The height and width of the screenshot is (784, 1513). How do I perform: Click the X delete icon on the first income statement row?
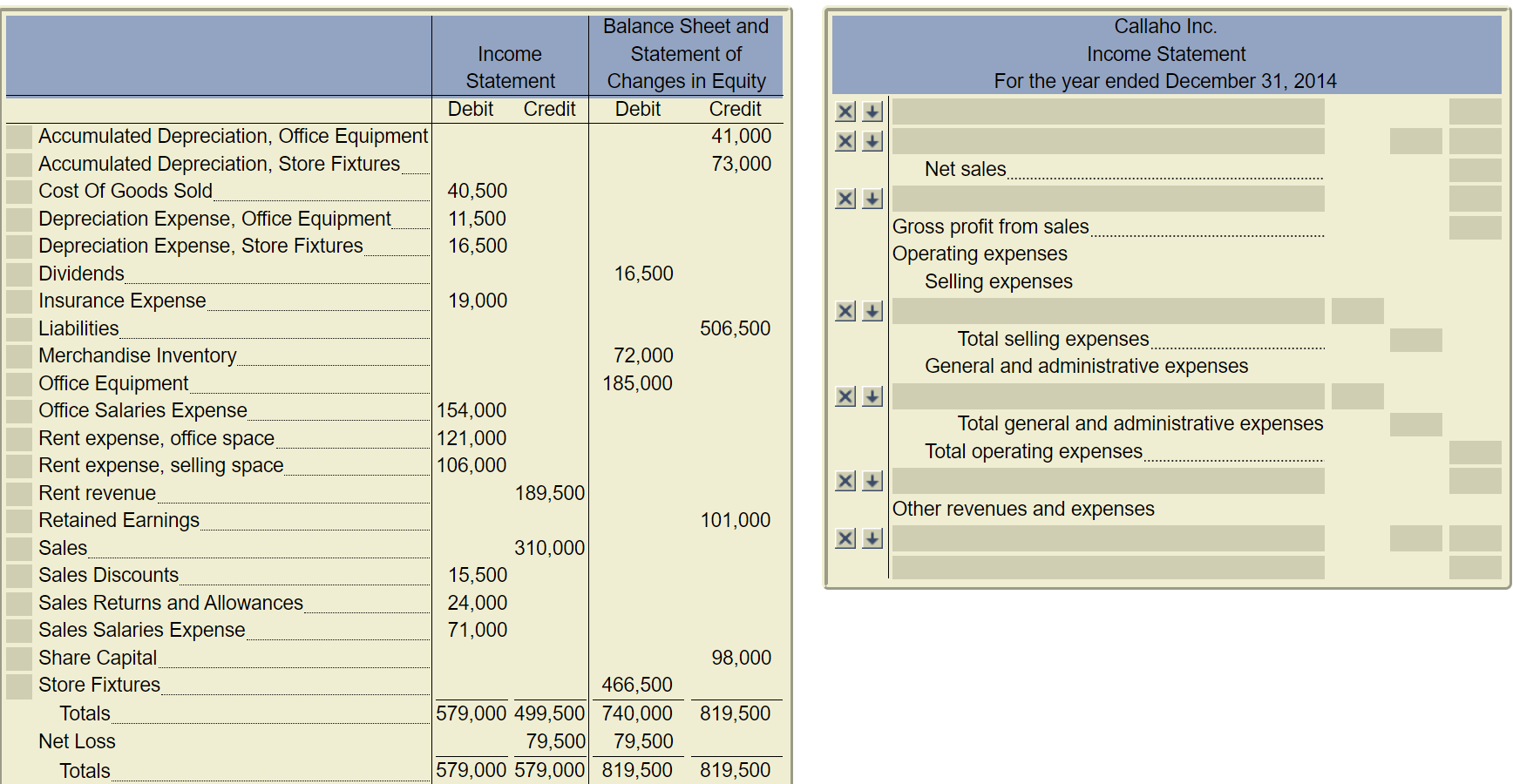pyautogui.click(x=845, y=112)
